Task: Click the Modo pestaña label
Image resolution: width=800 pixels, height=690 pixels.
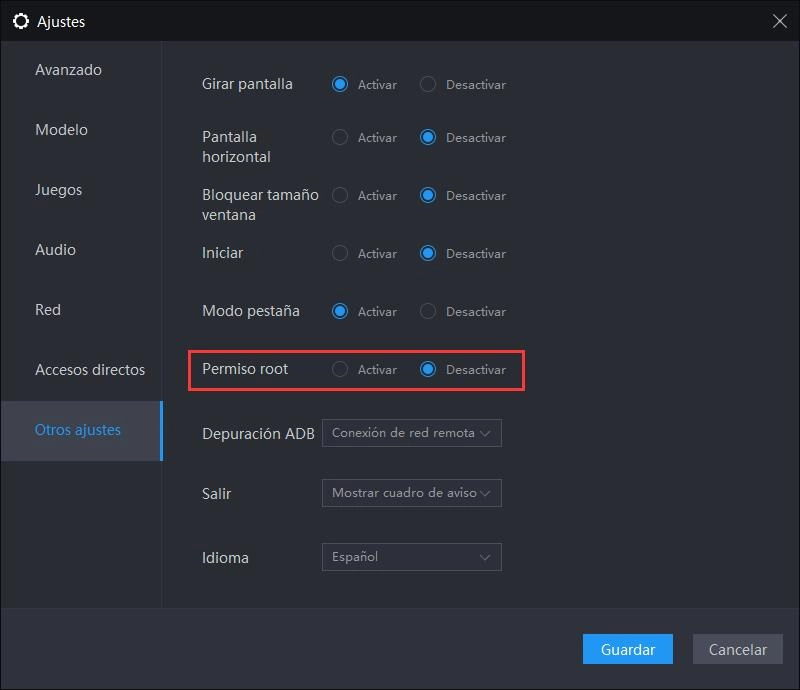Action: click(x=251, y=311)
